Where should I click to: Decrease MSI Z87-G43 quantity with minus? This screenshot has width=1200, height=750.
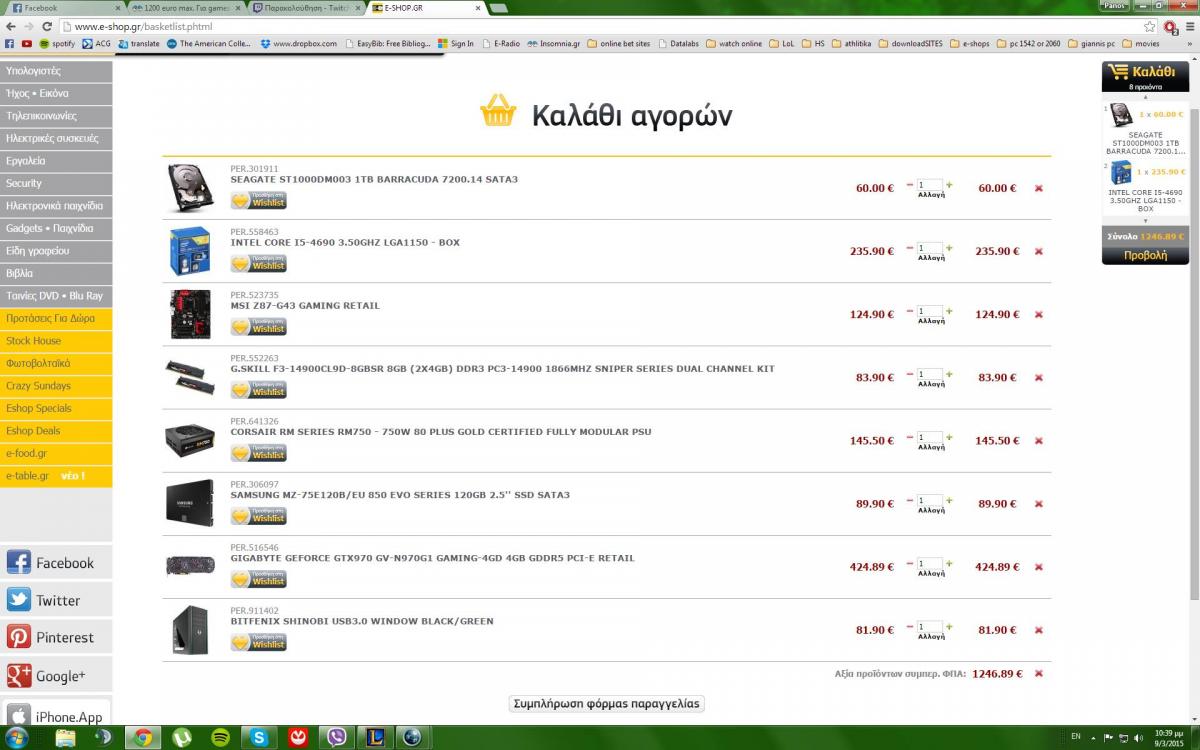coord(910,311)
